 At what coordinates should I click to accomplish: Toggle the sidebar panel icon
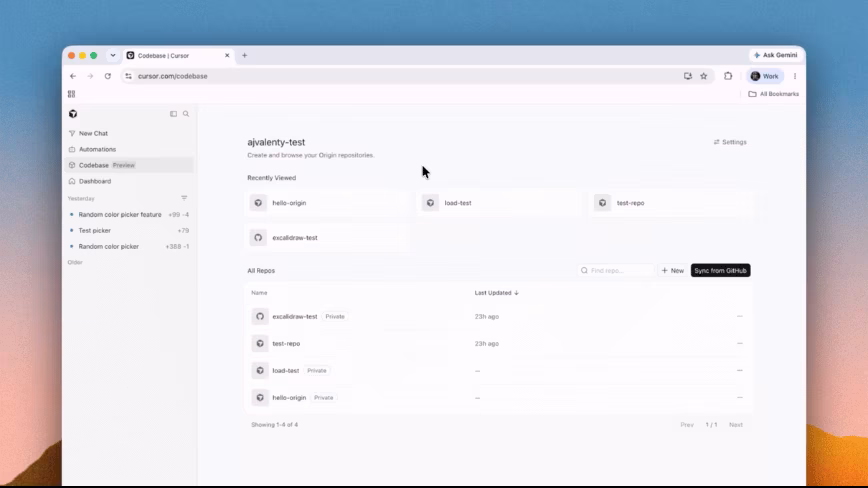coord(173,114)
